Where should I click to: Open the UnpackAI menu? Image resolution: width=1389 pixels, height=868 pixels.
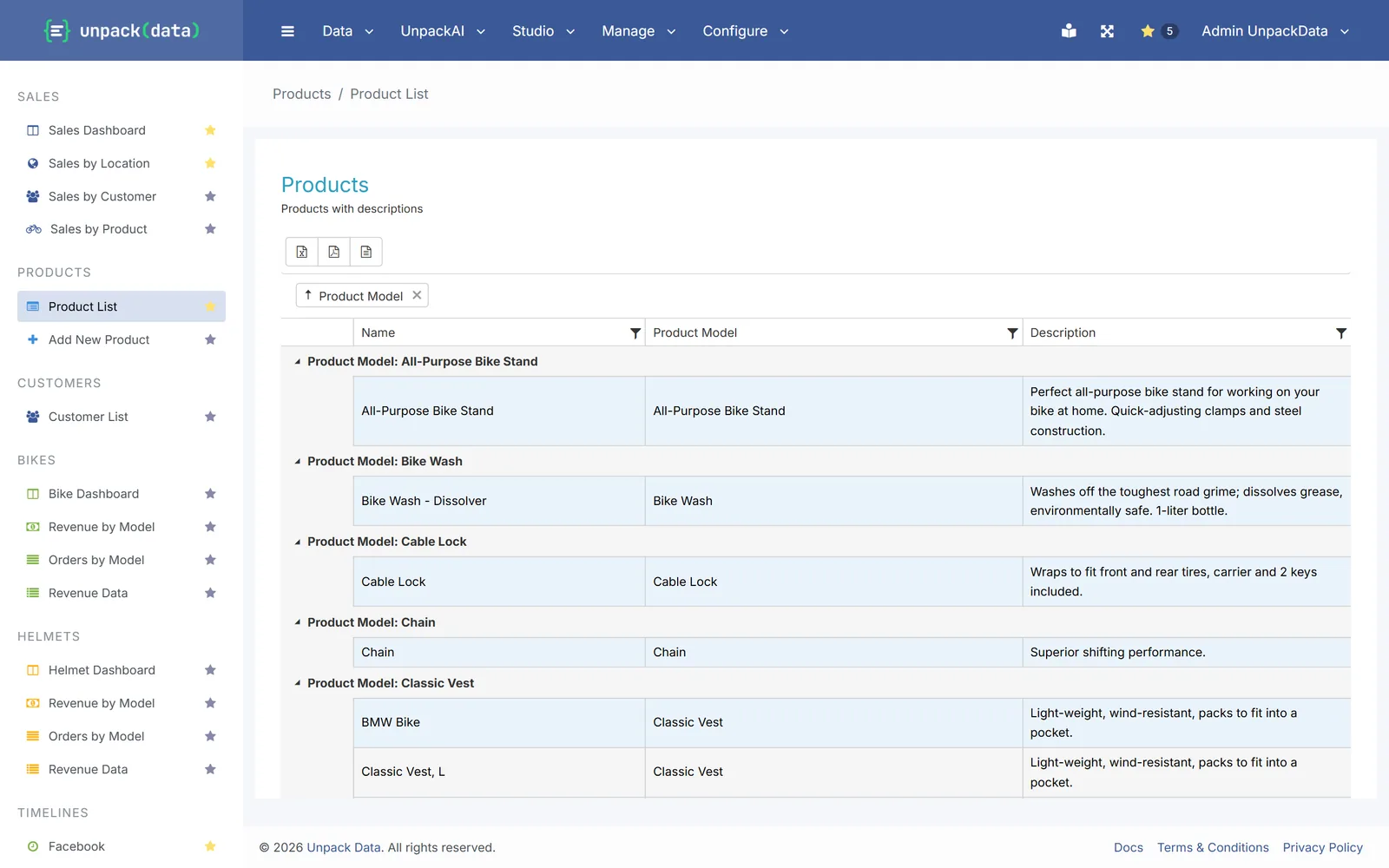pyautogui.click(x=443, y=31)
